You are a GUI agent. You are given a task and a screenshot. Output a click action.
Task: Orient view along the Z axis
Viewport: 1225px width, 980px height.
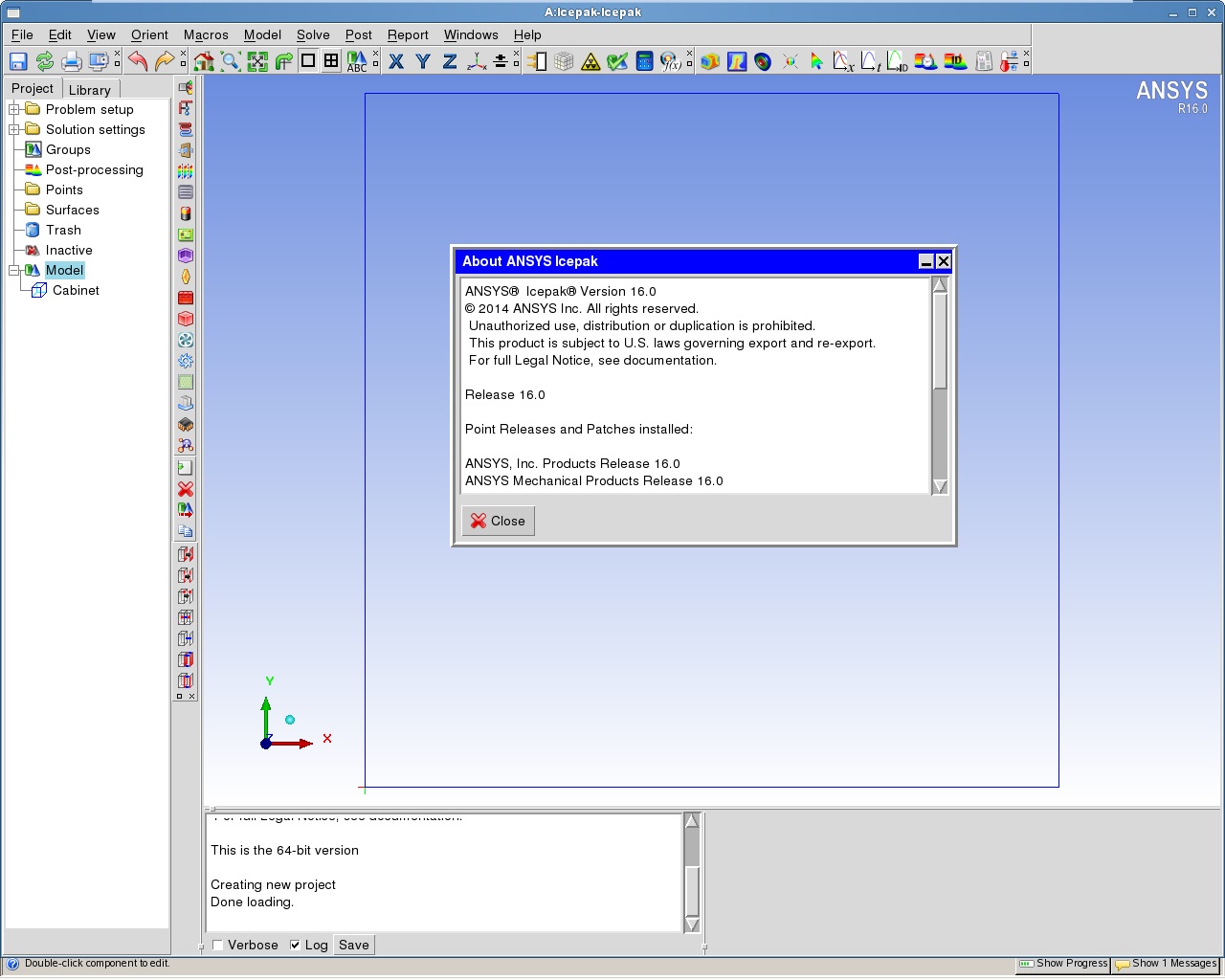(450, 61)
